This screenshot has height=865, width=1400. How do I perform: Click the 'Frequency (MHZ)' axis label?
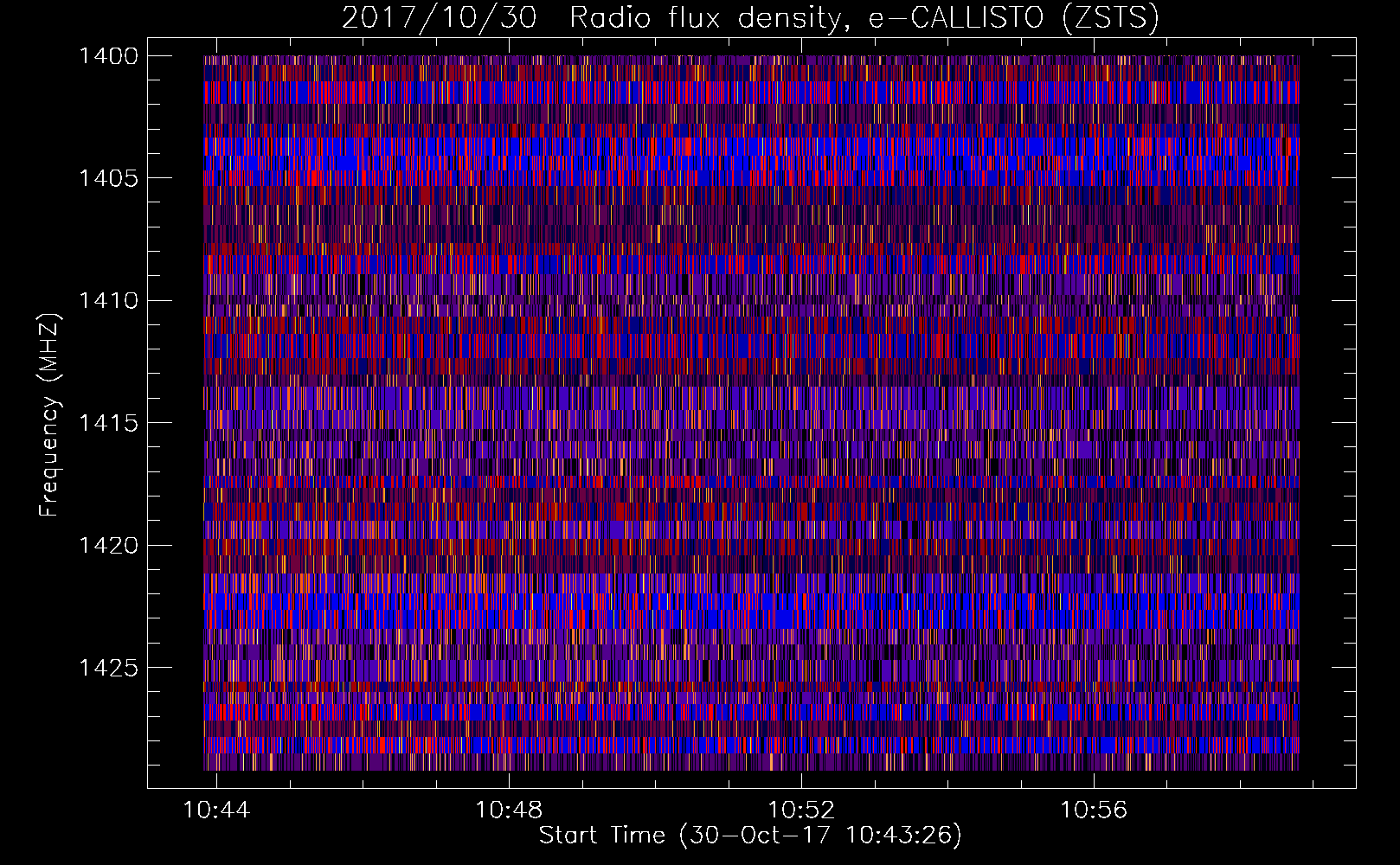[49, 415]
